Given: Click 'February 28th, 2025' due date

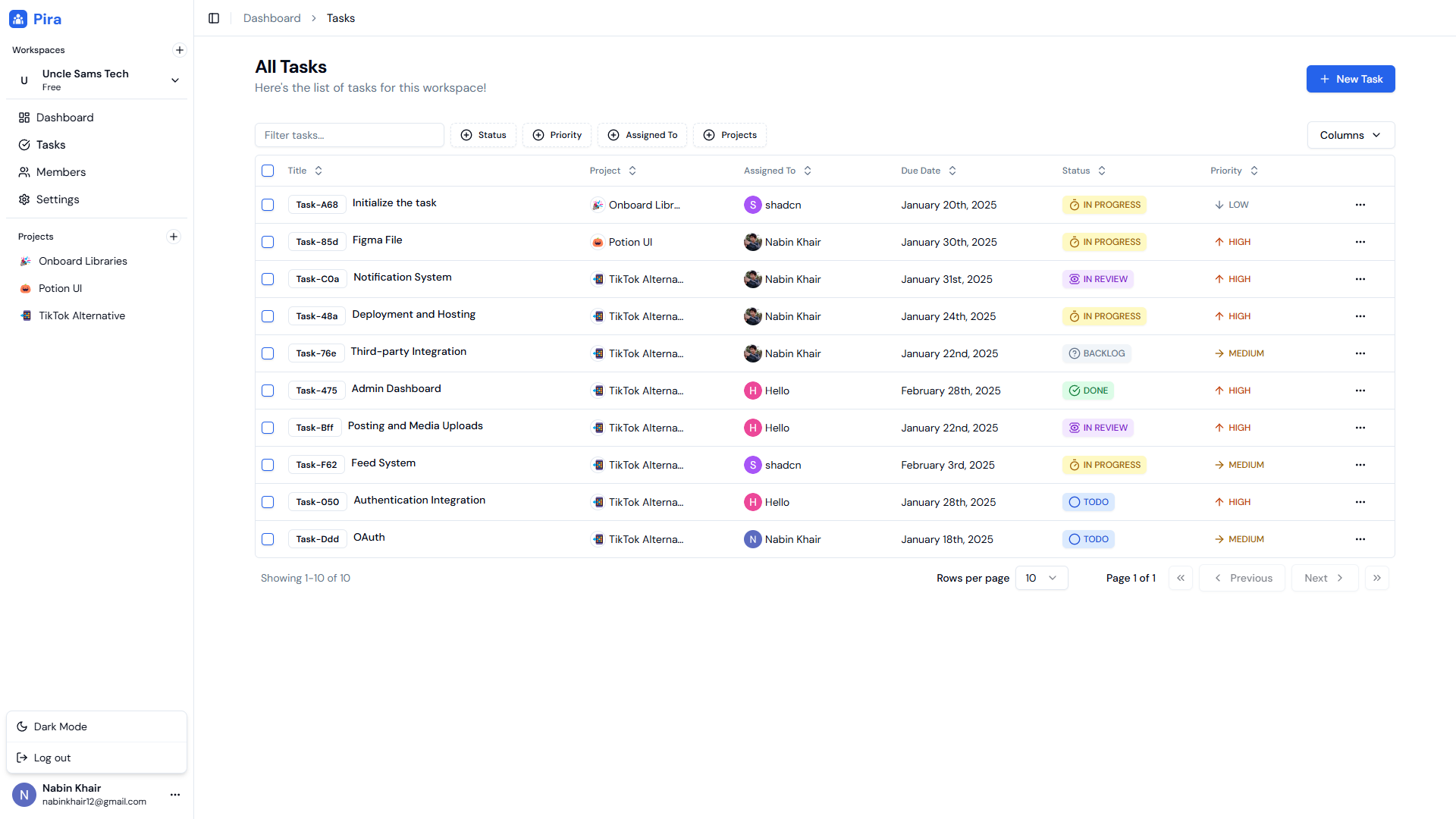Looking at the screenshot, I should pyautogui.click(x=951, y=391).
